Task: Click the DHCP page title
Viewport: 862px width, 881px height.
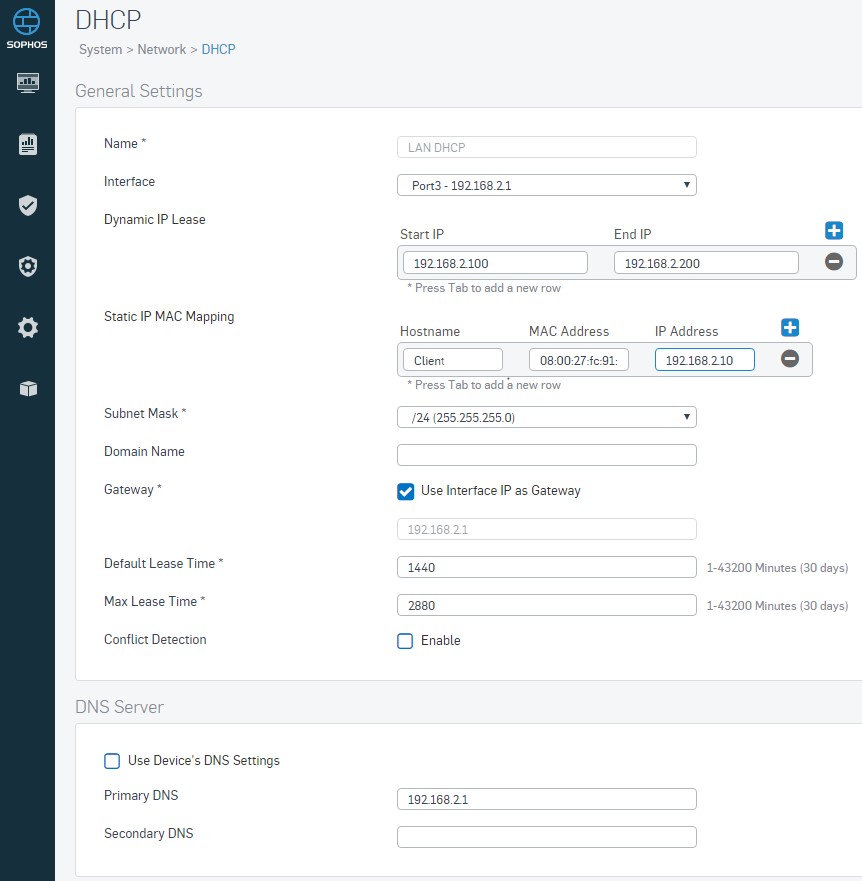Action: pos(108,20)
